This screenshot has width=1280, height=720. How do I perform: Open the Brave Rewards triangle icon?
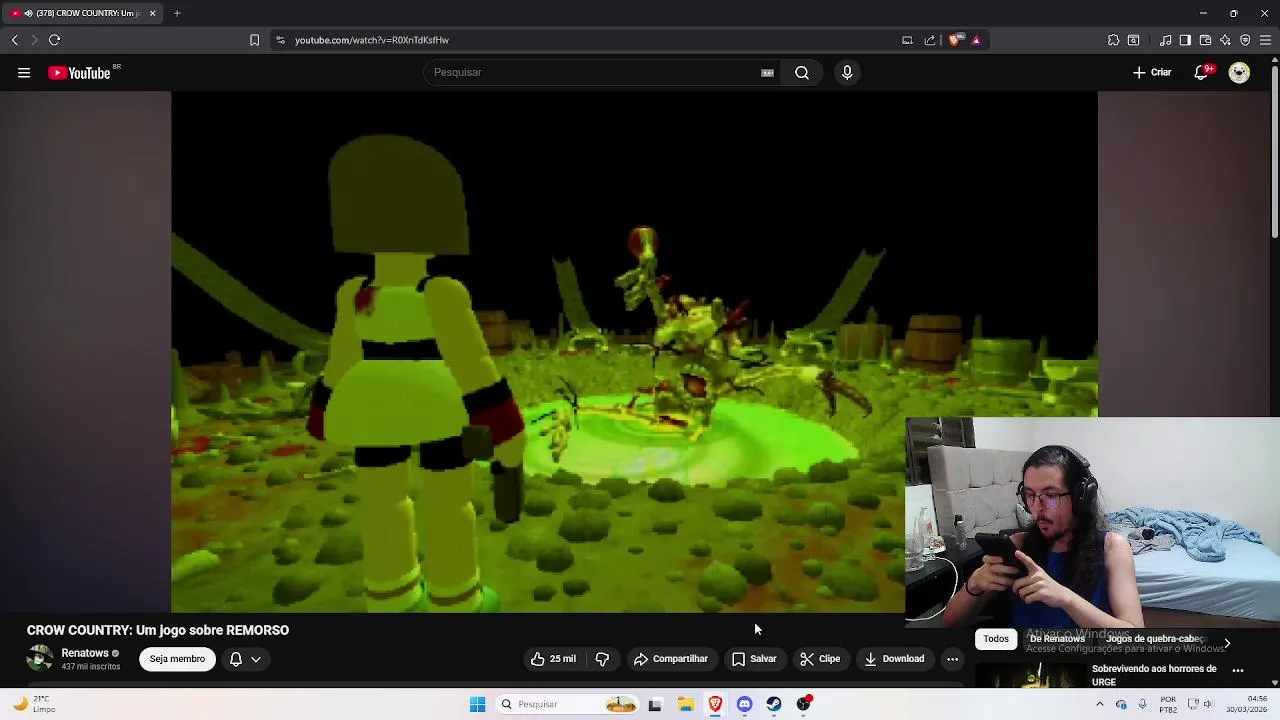tap(976, 40)
